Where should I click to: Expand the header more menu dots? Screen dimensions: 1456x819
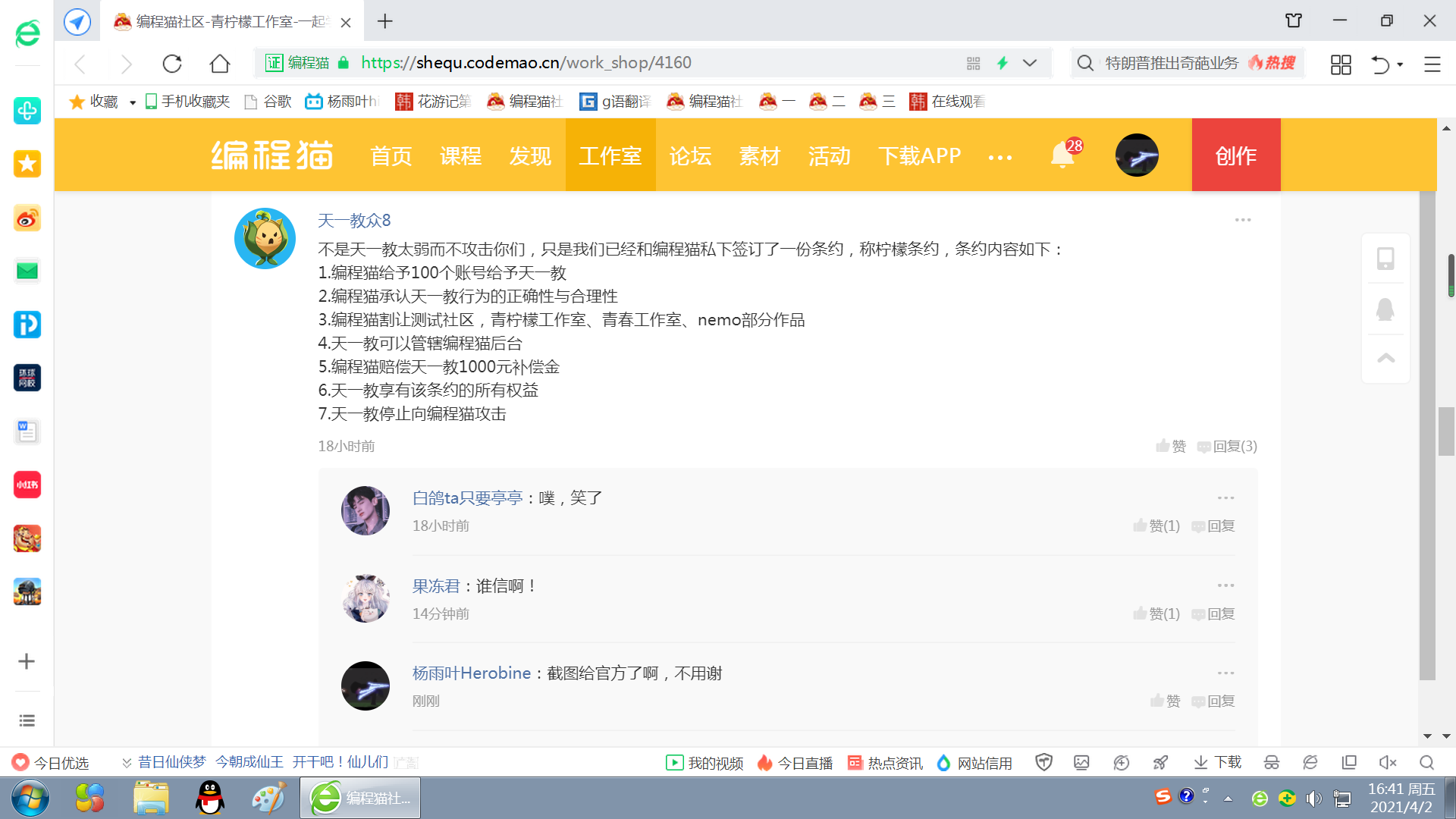tap(1000, 158)
